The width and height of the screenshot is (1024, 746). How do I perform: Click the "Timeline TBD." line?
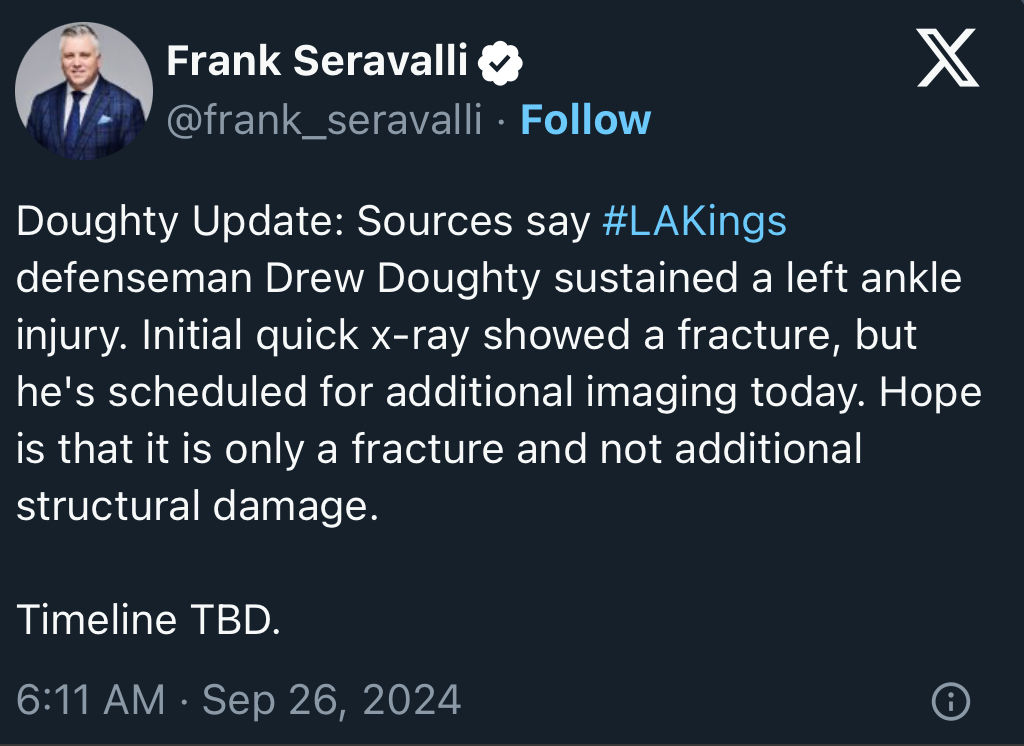tap(149, 619)
